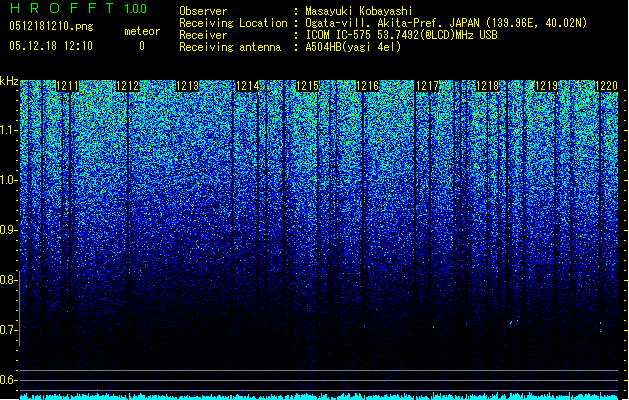Click the Receiver field label
The height and width of the screenshot is (400, 629).
click(203, 35)
